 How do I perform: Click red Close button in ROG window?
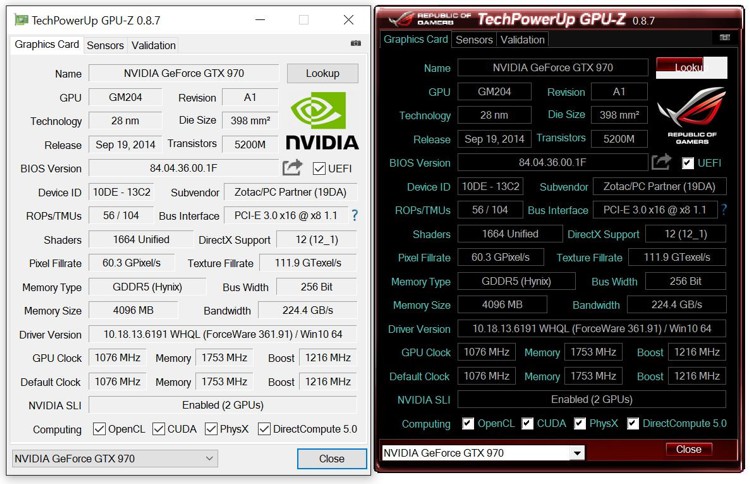pyautogui.click(x=688, y=449)
